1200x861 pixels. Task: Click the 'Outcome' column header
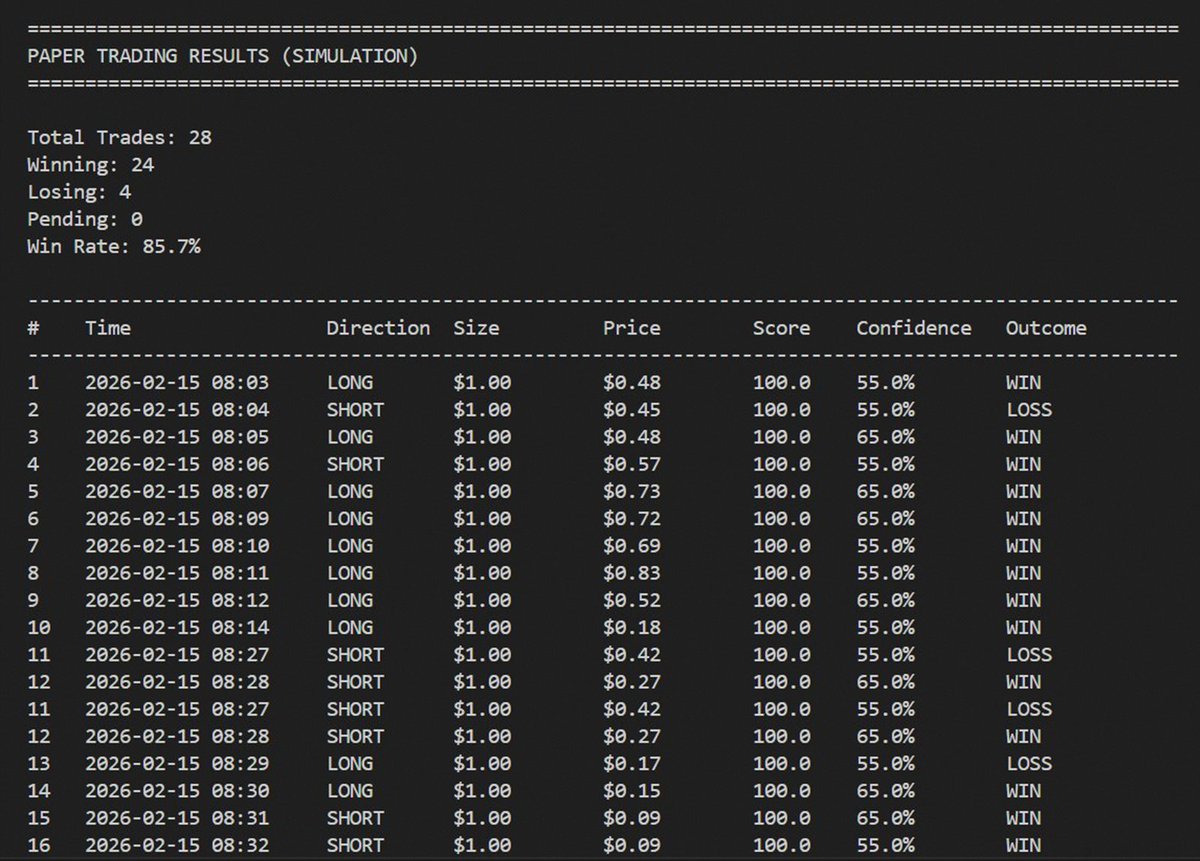[x=1046, y=328]
